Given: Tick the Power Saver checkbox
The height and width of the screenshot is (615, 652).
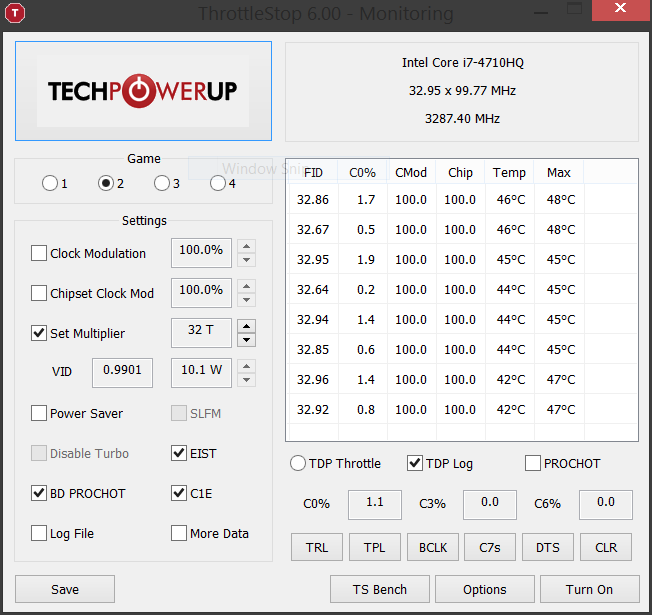Looking at the screenshot, I should 39,413.
